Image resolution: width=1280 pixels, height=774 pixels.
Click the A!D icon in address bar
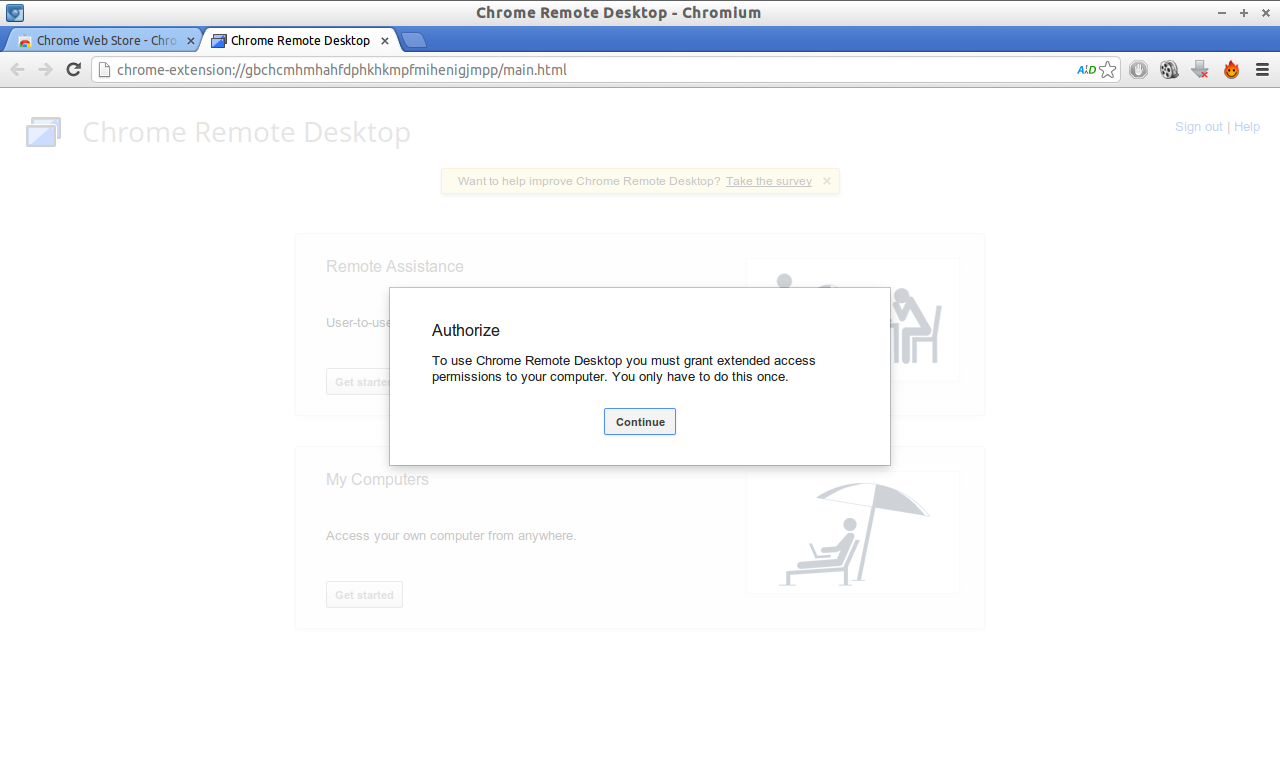tap(1086, 70)
